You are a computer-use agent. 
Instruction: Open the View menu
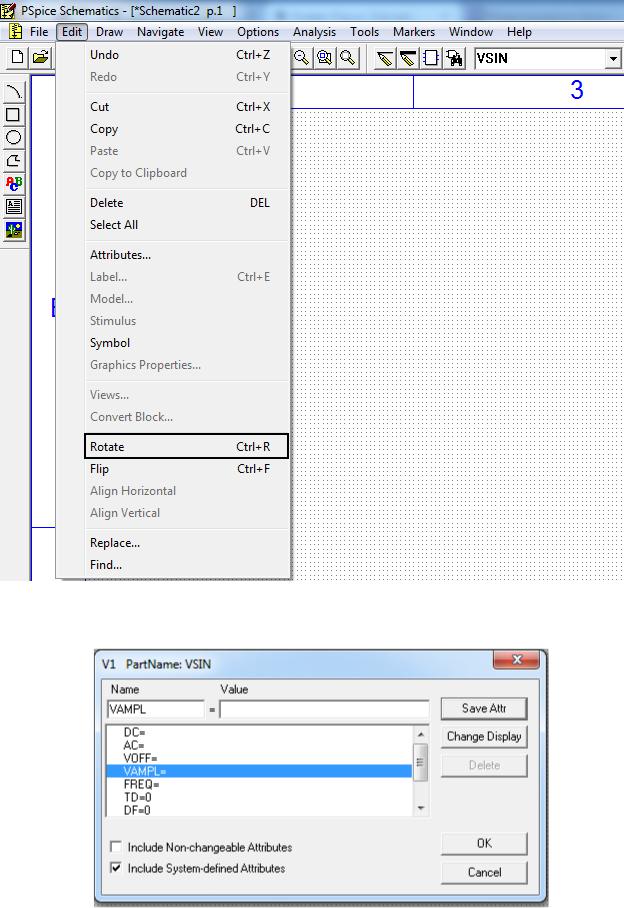click(x=210, y=32)
